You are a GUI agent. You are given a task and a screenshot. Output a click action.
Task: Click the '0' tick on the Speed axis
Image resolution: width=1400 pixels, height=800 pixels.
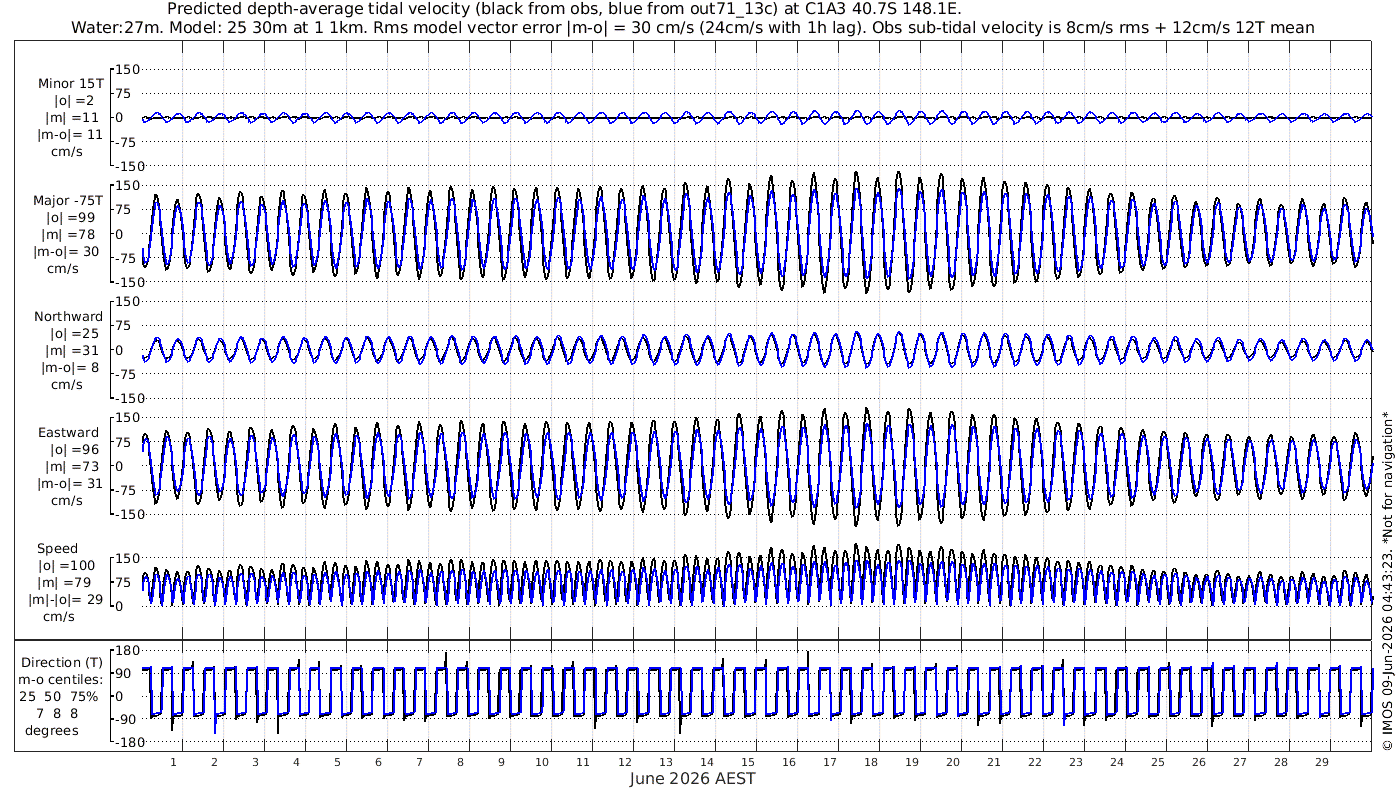pos(119,606)
